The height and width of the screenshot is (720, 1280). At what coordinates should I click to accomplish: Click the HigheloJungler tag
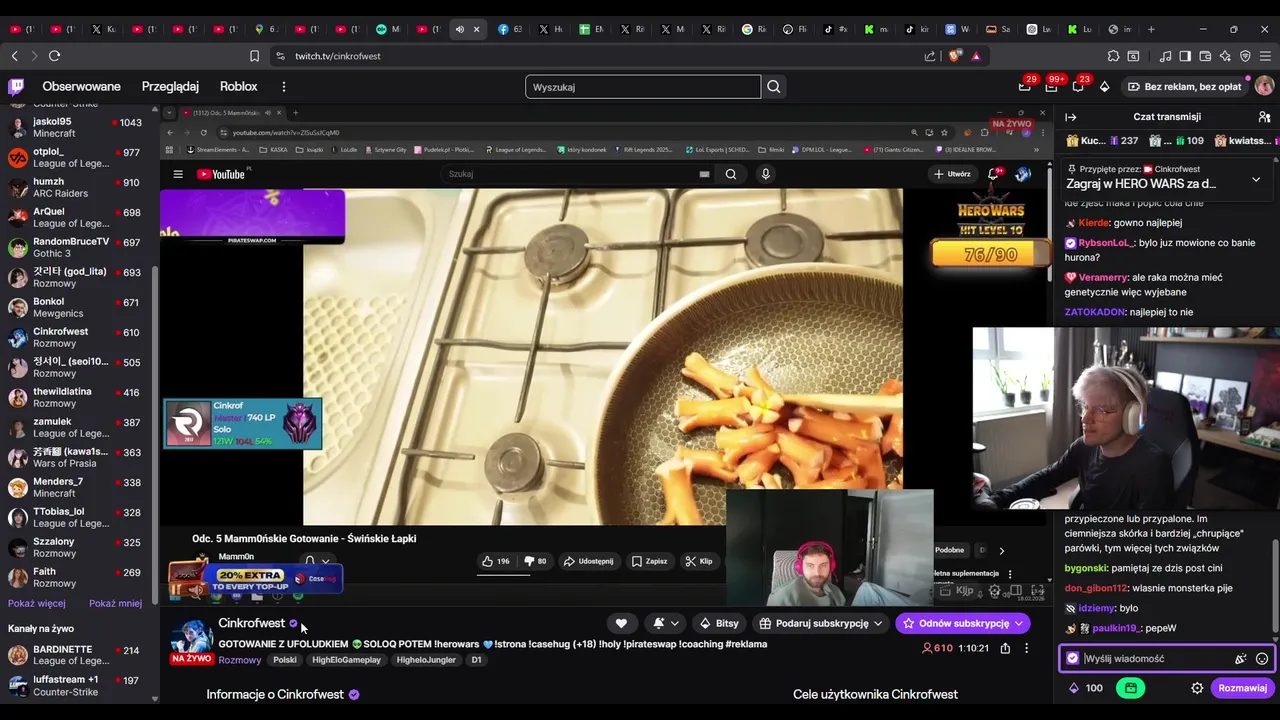coord(427,660)
